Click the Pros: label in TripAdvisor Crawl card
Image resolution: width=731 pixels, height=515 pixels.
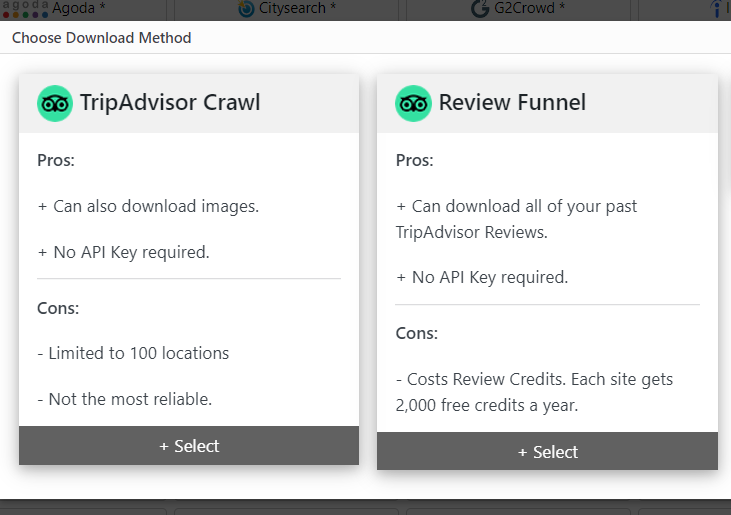[x=56, y=160]
